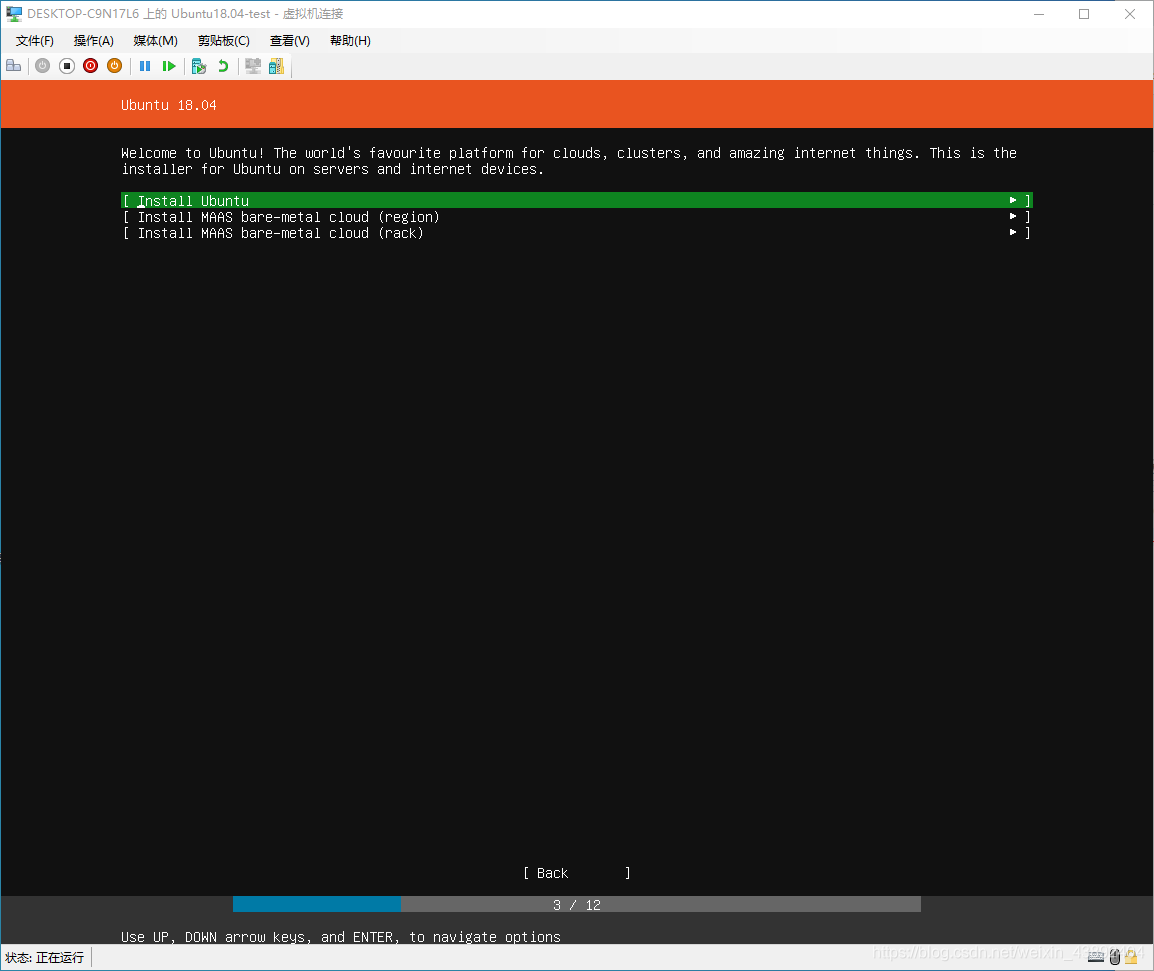Click the green Revert arrow icon
Viewport: 1154px width, 971px height.
[x=222, y=66]
